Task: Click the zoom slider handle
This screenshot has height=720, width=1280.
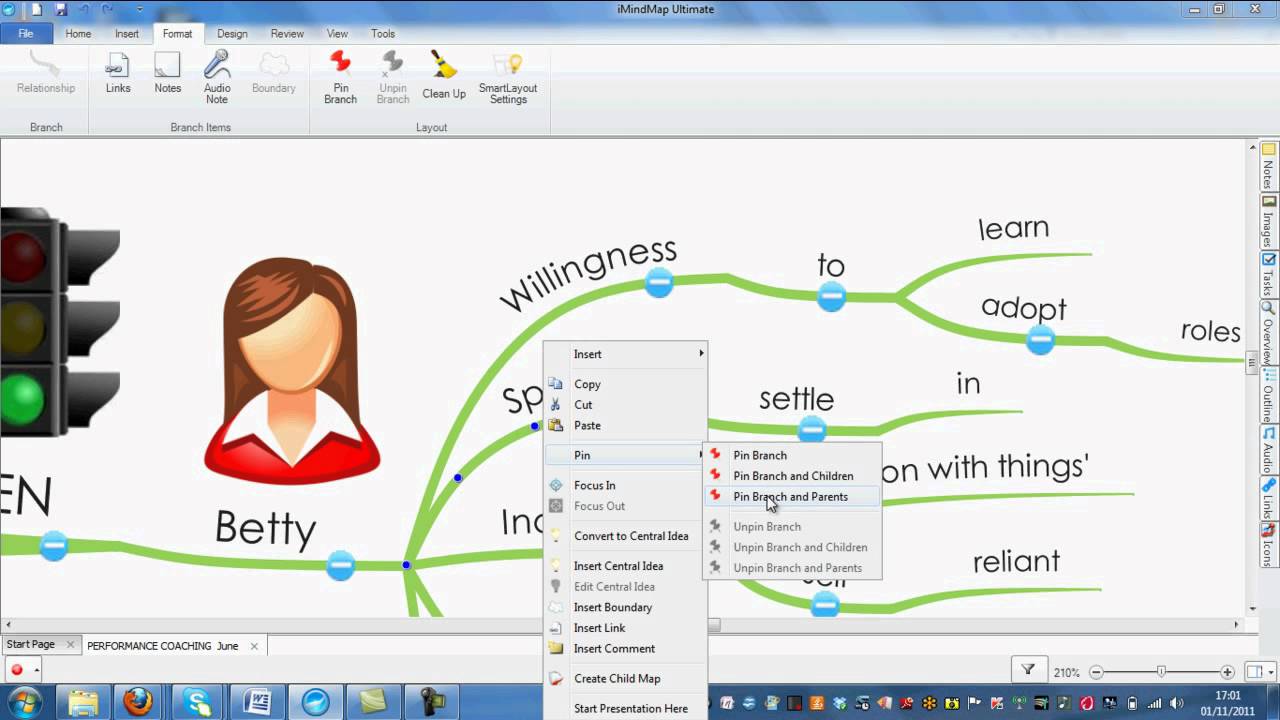Action: coord(1161,672)
